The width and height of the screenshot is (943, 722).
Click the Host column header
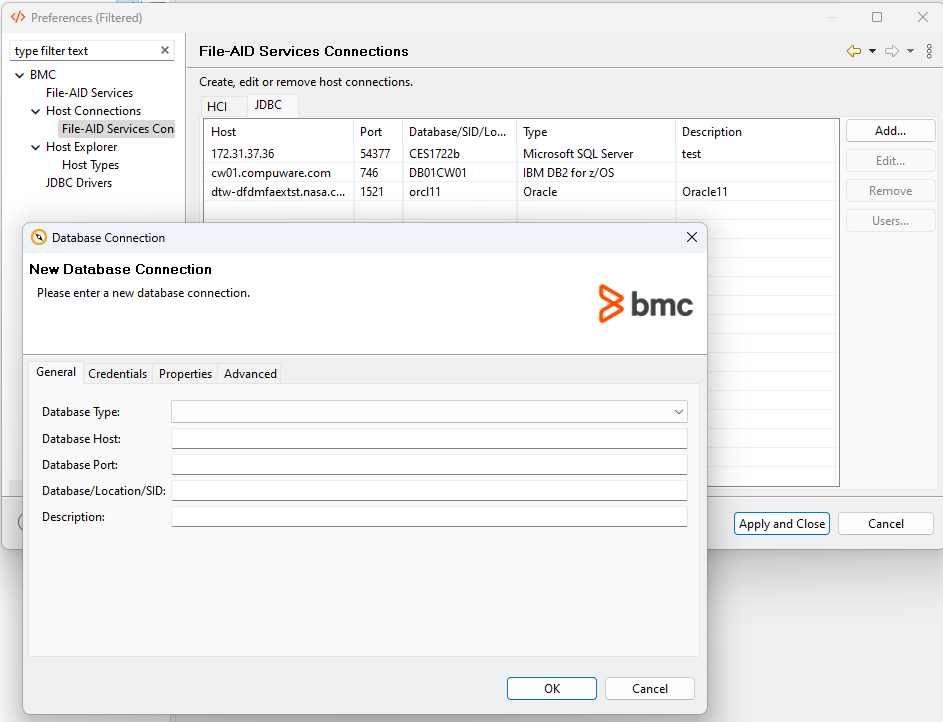point(279,132)
